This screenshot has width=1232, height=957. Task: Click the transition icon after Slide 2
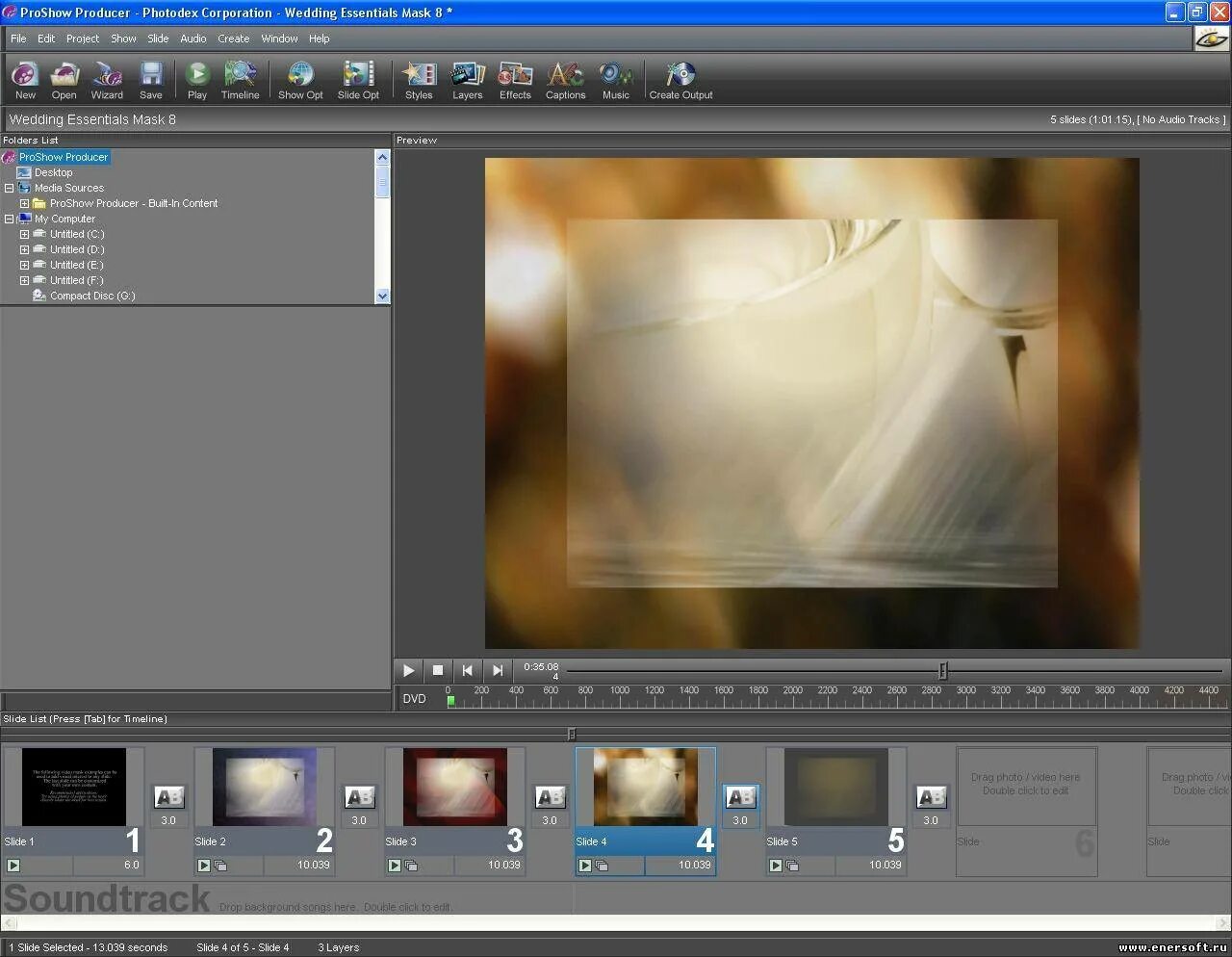point(359,797)
